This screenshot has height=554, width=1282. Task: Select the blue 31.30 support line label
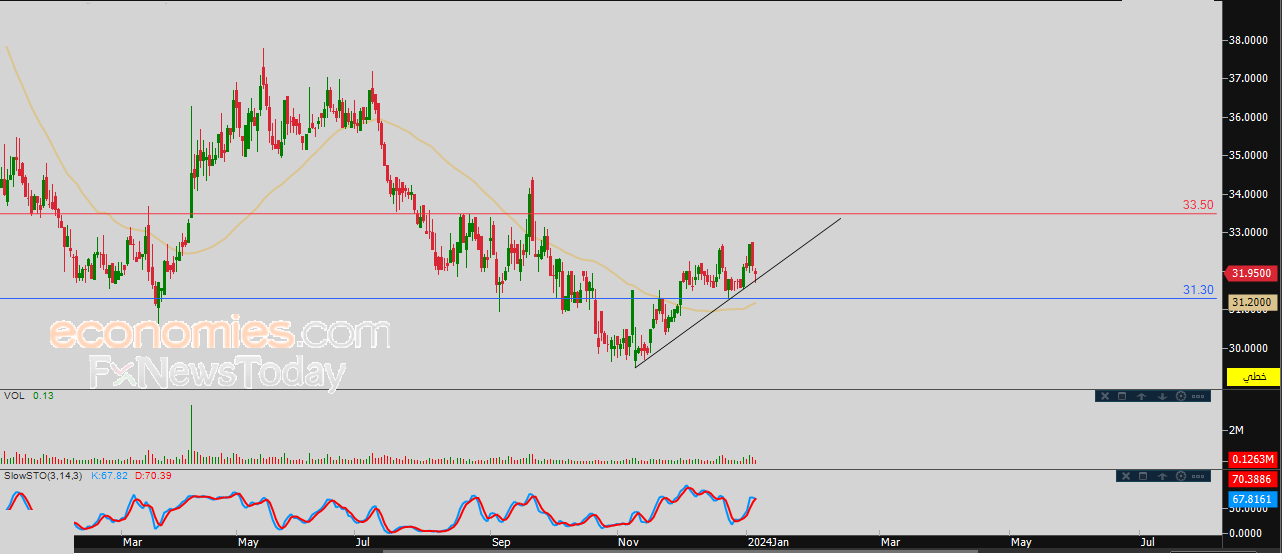[1198, 289]
